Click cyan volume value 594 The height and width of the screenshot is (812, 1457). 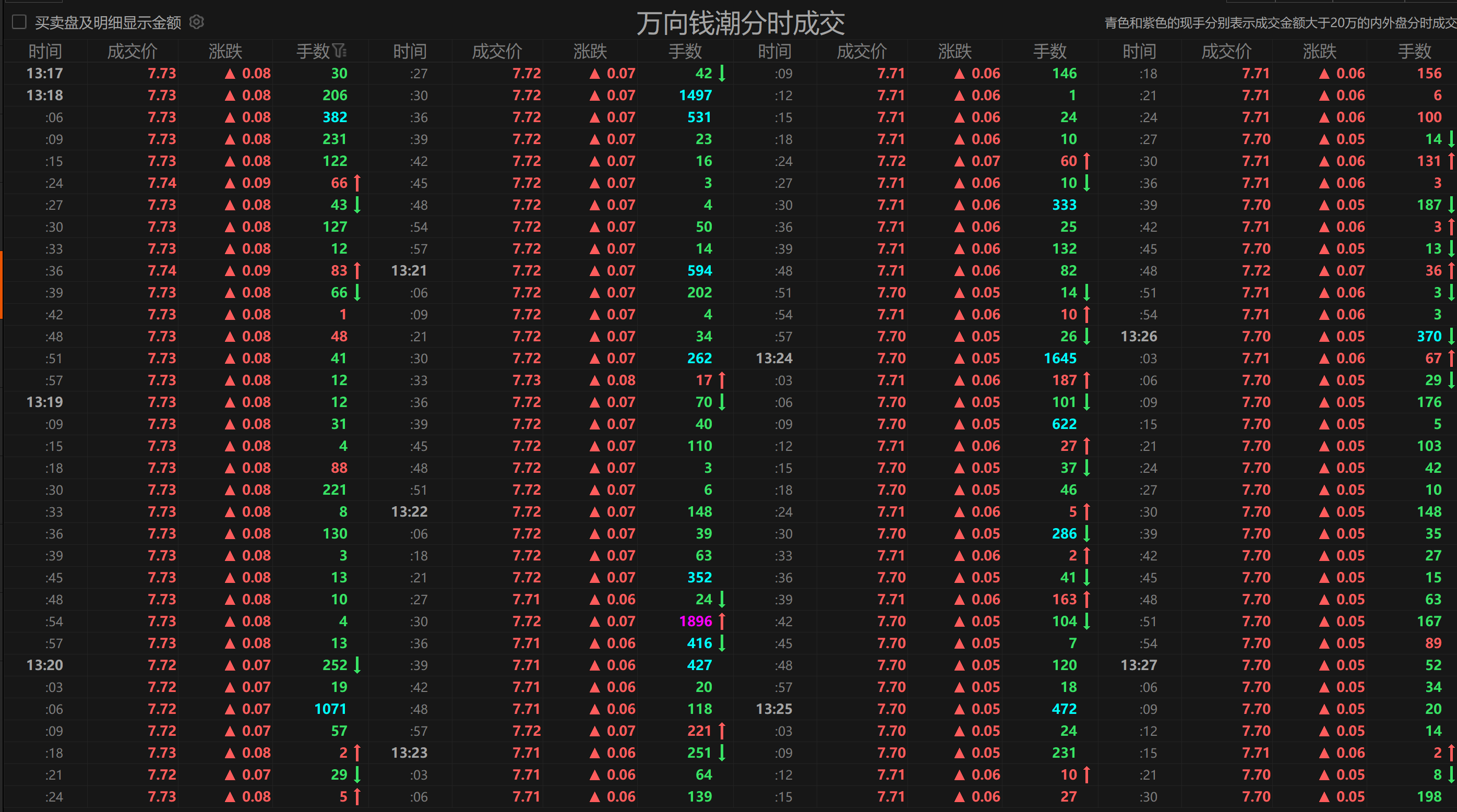(700, 270)
